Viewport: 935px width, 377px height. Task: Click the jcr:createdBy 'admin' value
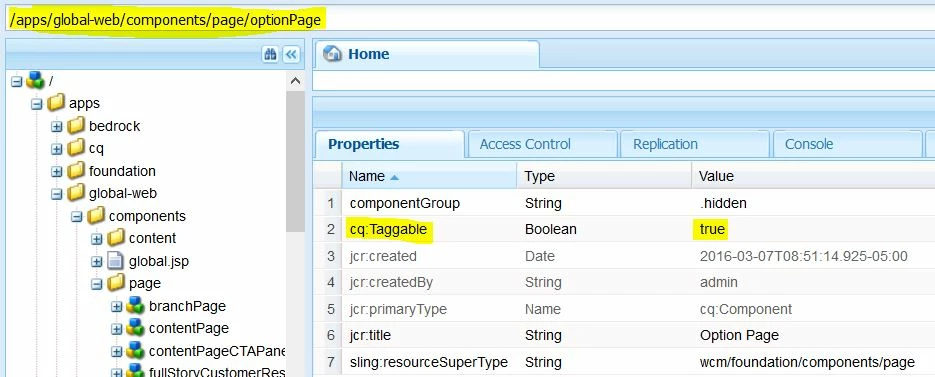[719, 282]
